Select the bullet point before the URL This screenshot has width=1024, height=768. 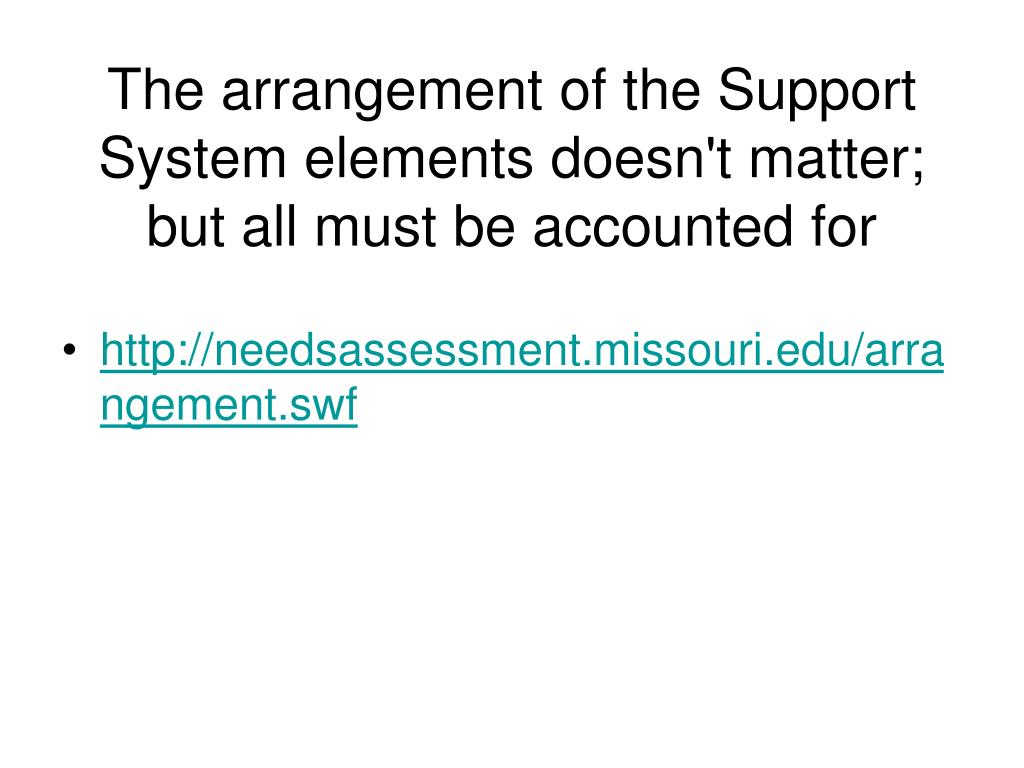tap(69, 349)
